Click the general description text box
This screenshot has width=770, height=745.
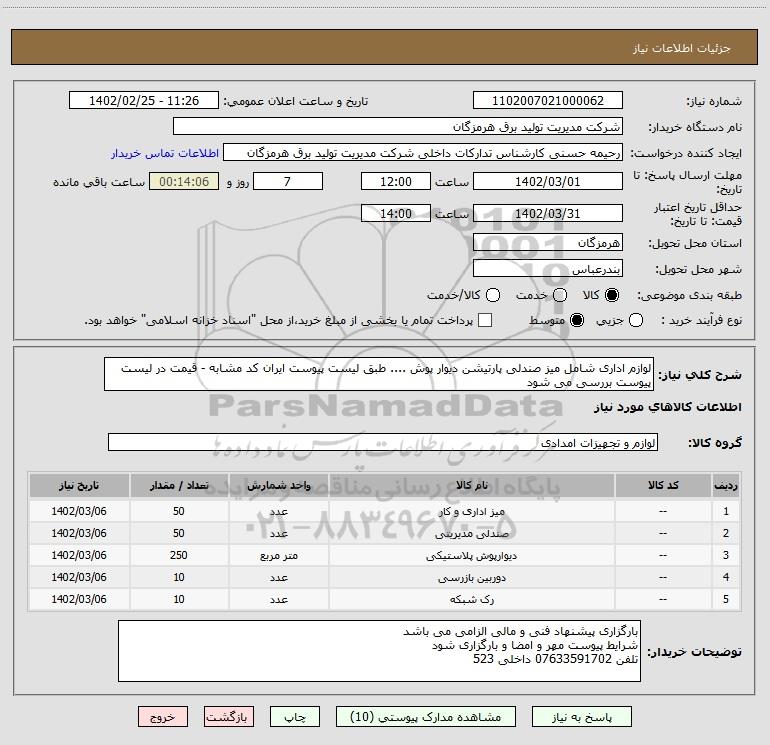(379, 374)
